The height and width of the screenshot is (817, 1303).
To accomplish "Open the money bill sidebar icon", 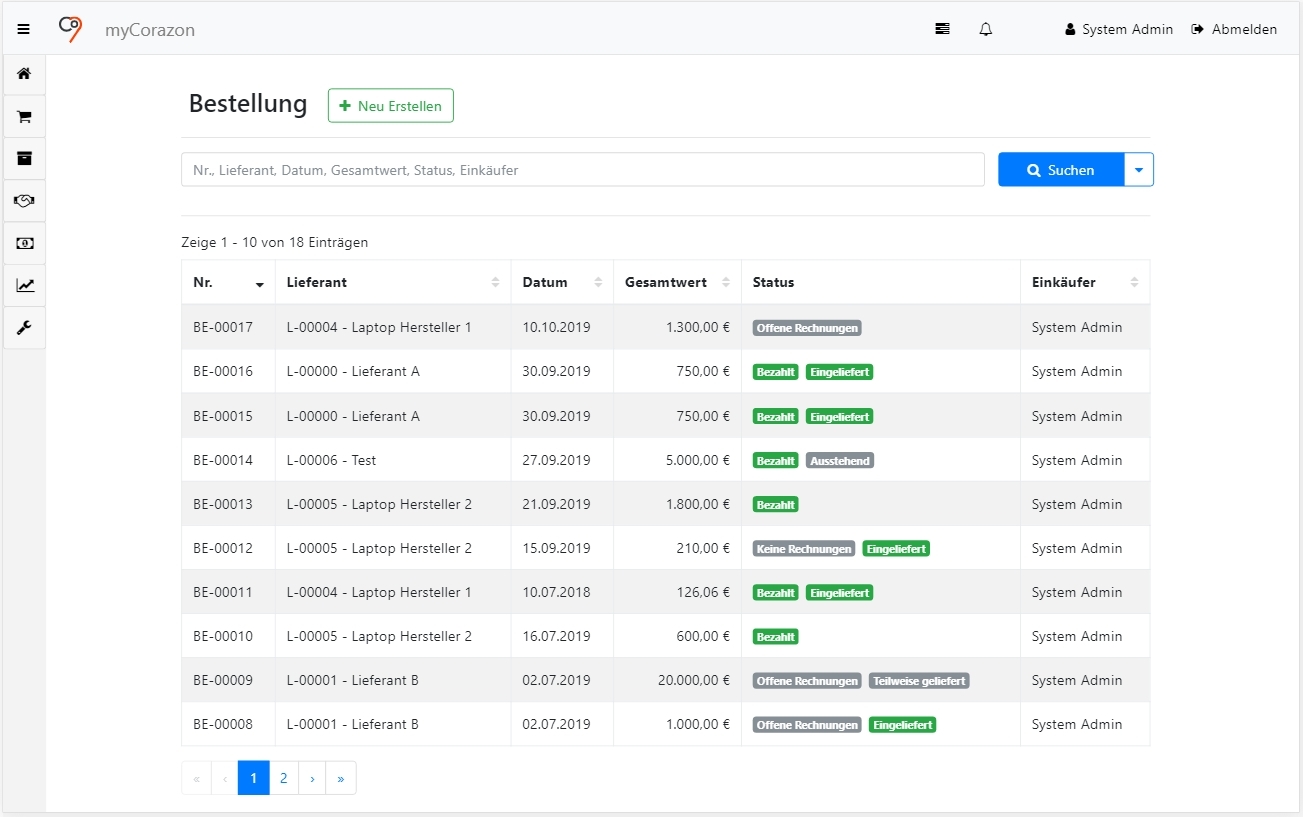I will pos(24,243).
